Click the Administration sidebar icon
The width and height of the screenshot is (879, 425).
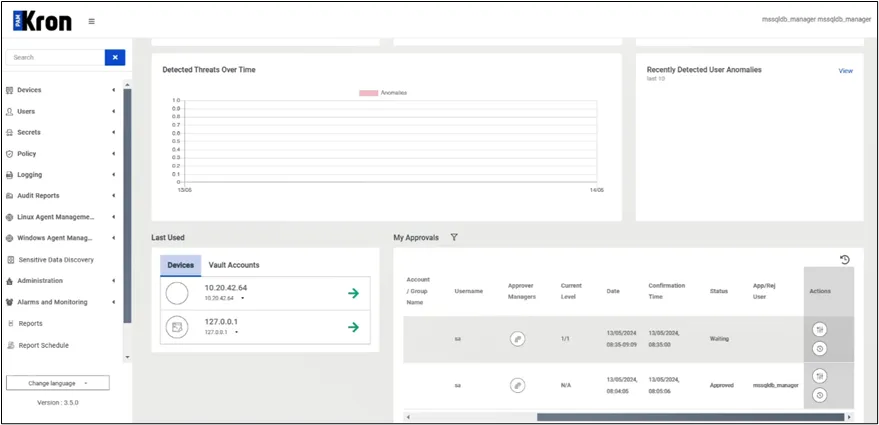(x=10, y=281)
